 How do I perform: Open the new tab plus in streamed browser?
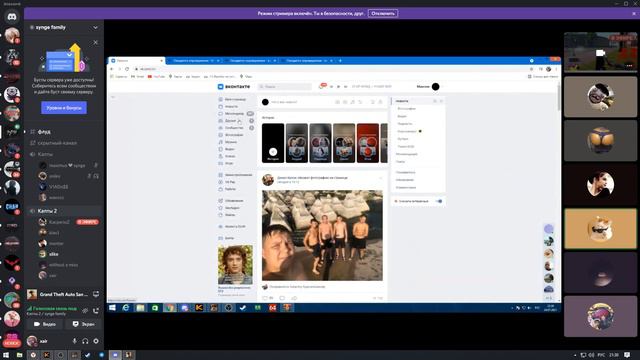point(340,61)
